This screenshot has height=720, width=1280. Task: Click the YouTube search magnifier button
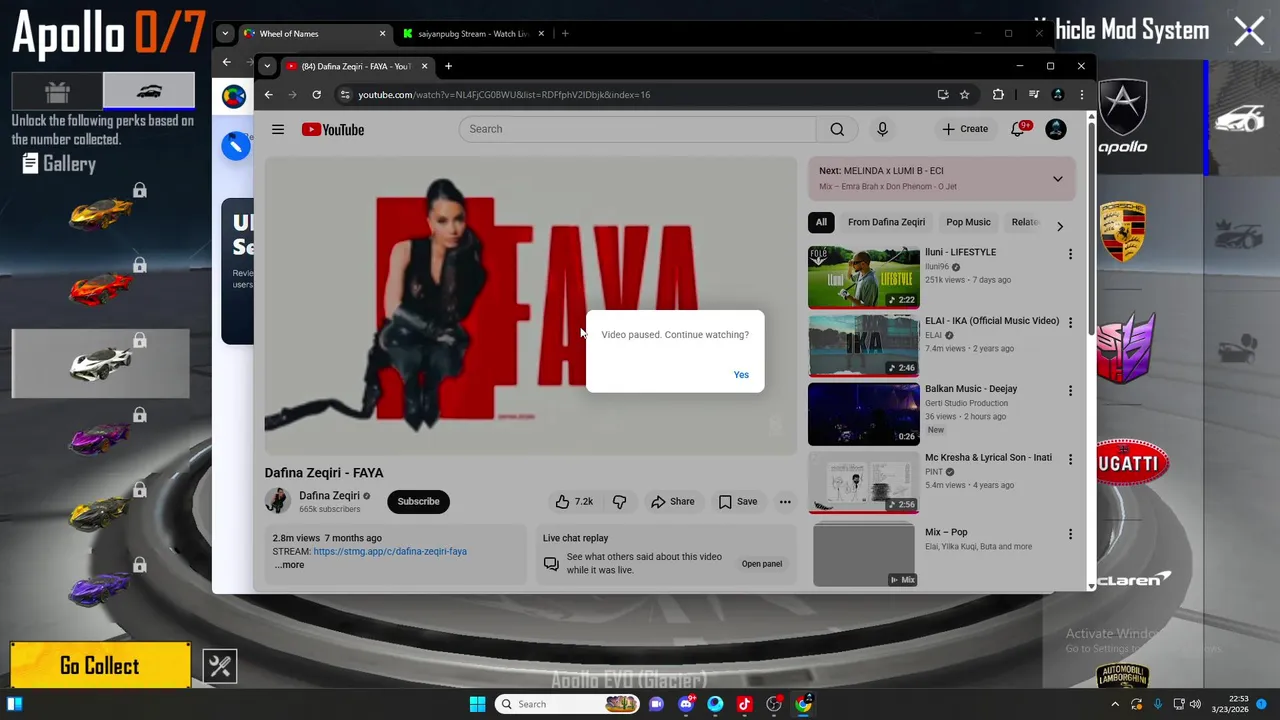pyautogui.click(x=837, y=129)
